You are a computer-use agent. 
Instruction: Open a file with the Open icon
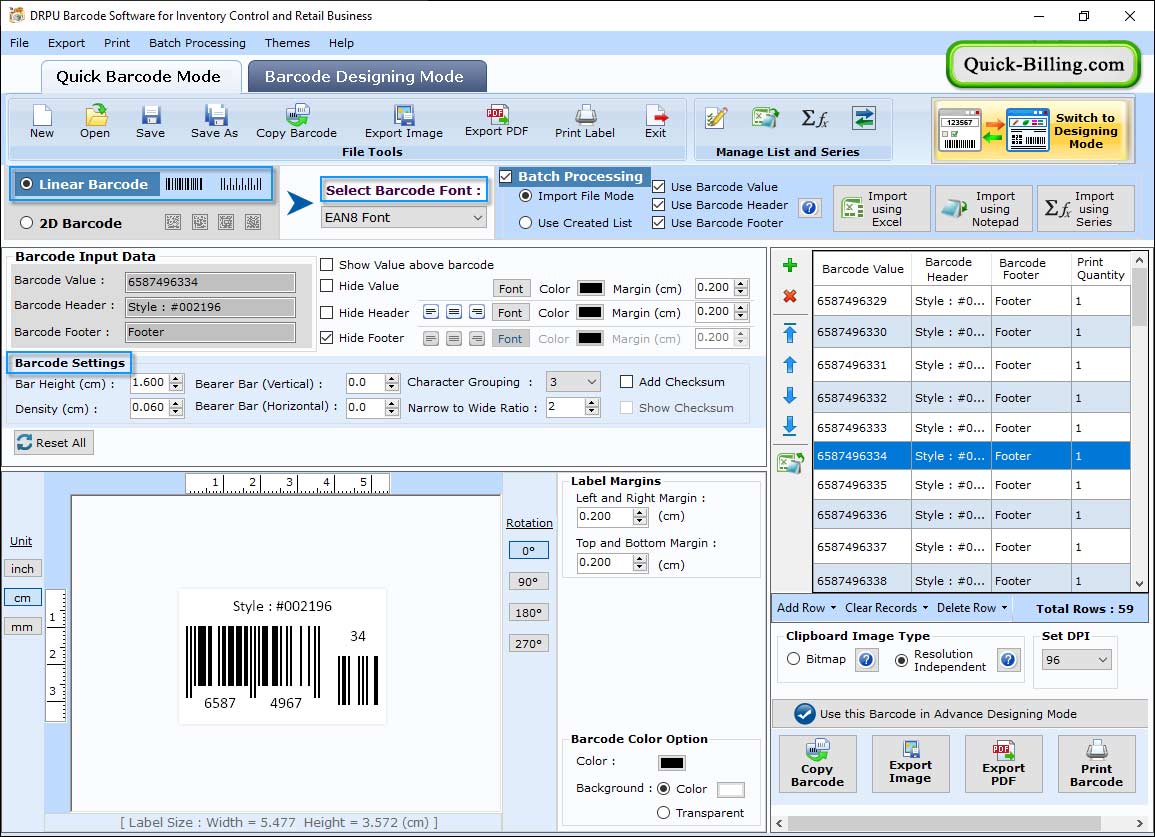pyautogui.click(x=95, y=122)
